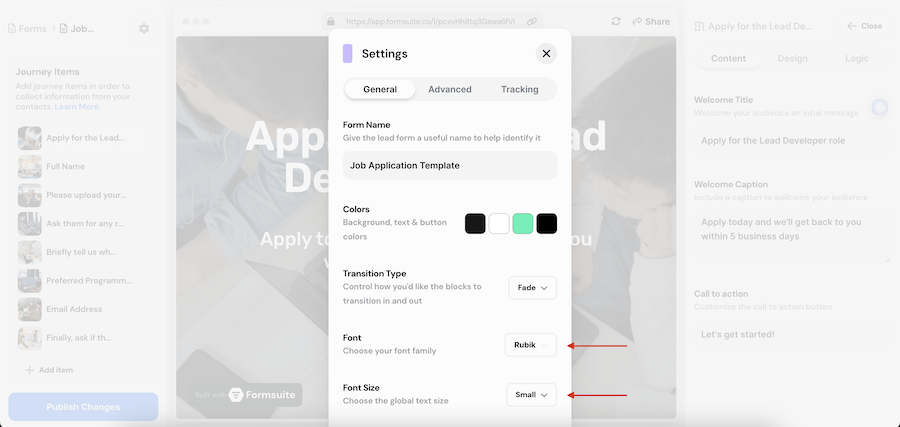
Task: Select the Email Address journey item
Action: pyautogui.click(x=76, y=309)
